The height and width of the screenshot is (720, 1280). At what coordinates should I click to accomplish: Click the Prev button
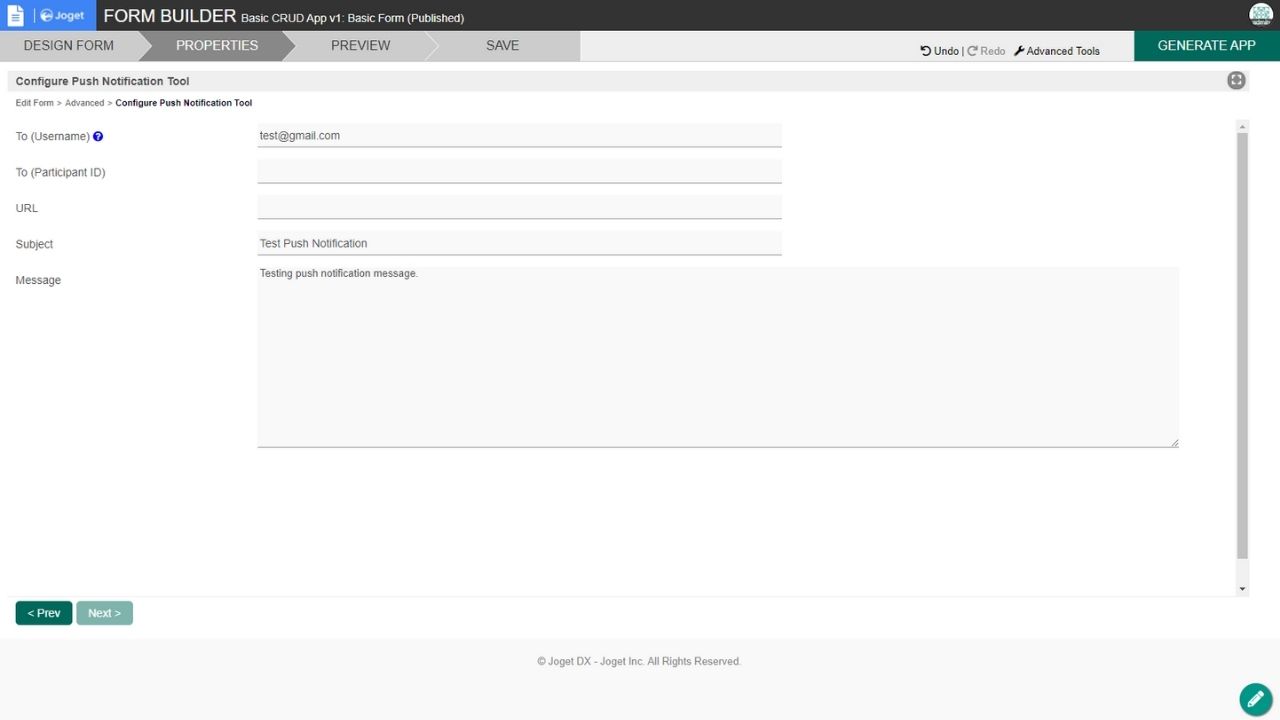(44, 613)
